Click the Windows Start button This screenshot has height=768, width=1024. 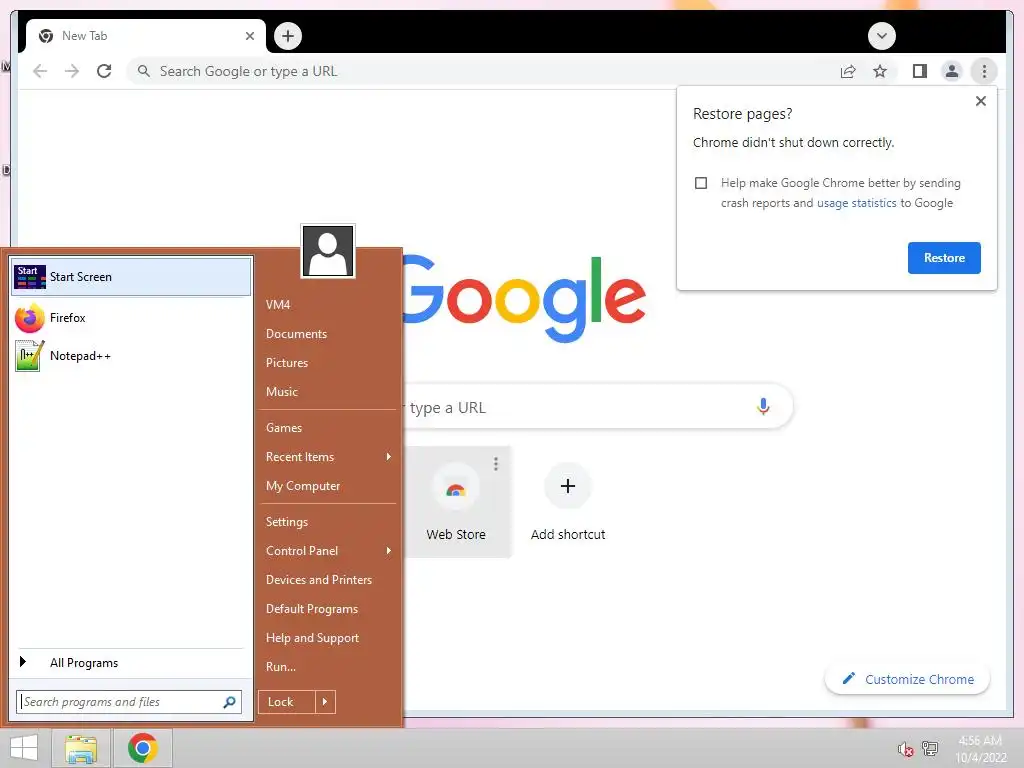click(24, 748)
